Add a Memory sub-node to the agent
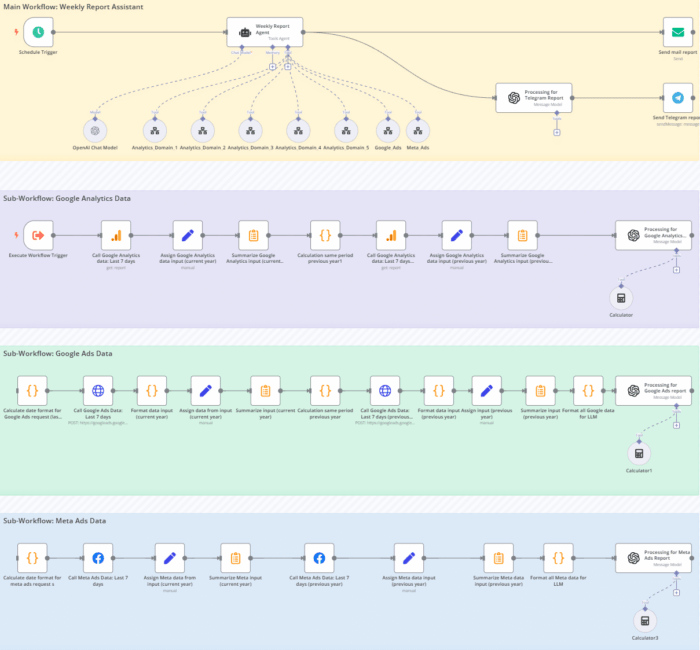 coord(272,67)
